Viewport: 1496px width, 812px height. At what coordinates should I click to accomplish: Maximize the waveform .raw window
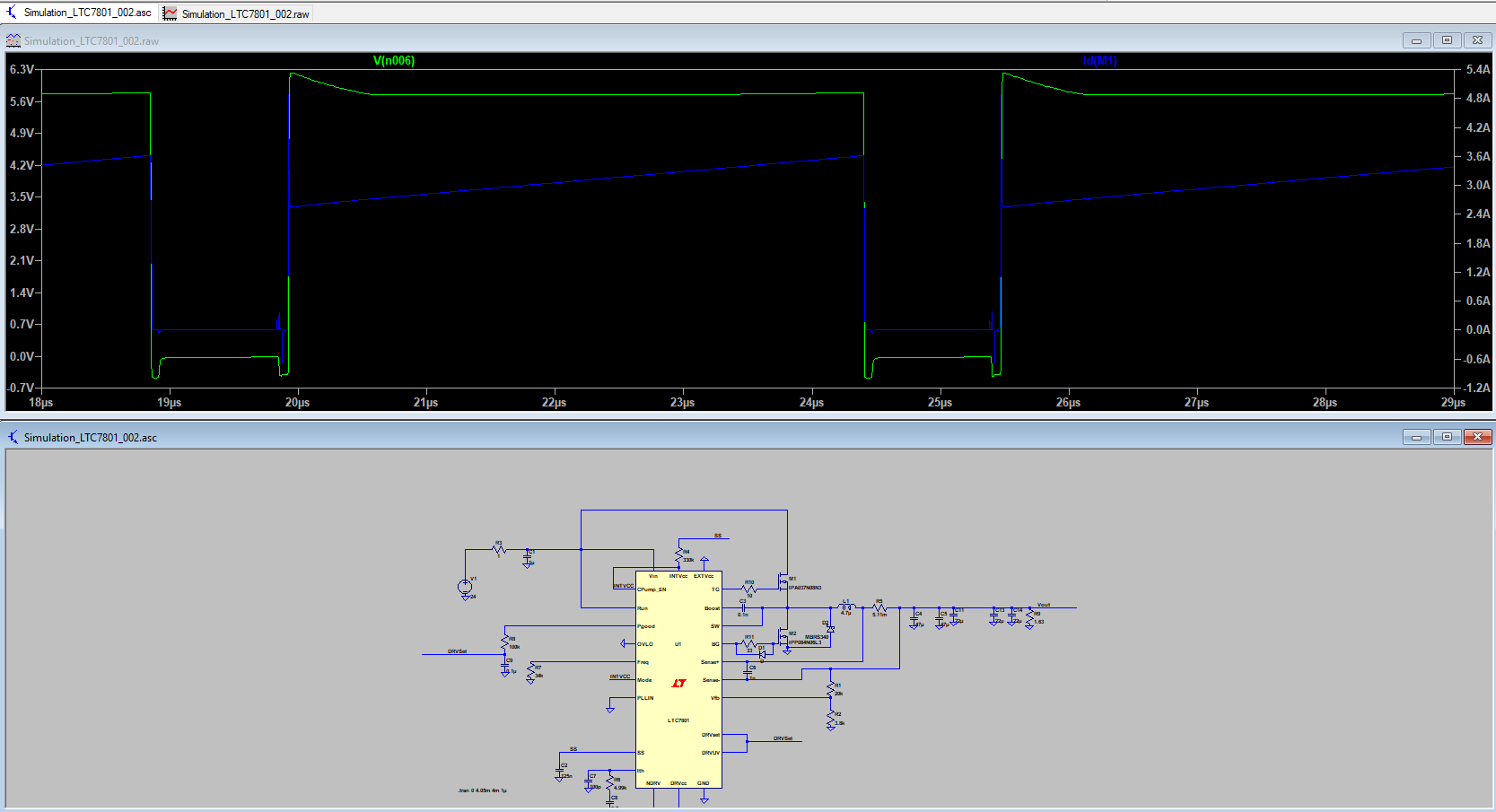[x=1447, y=40]
